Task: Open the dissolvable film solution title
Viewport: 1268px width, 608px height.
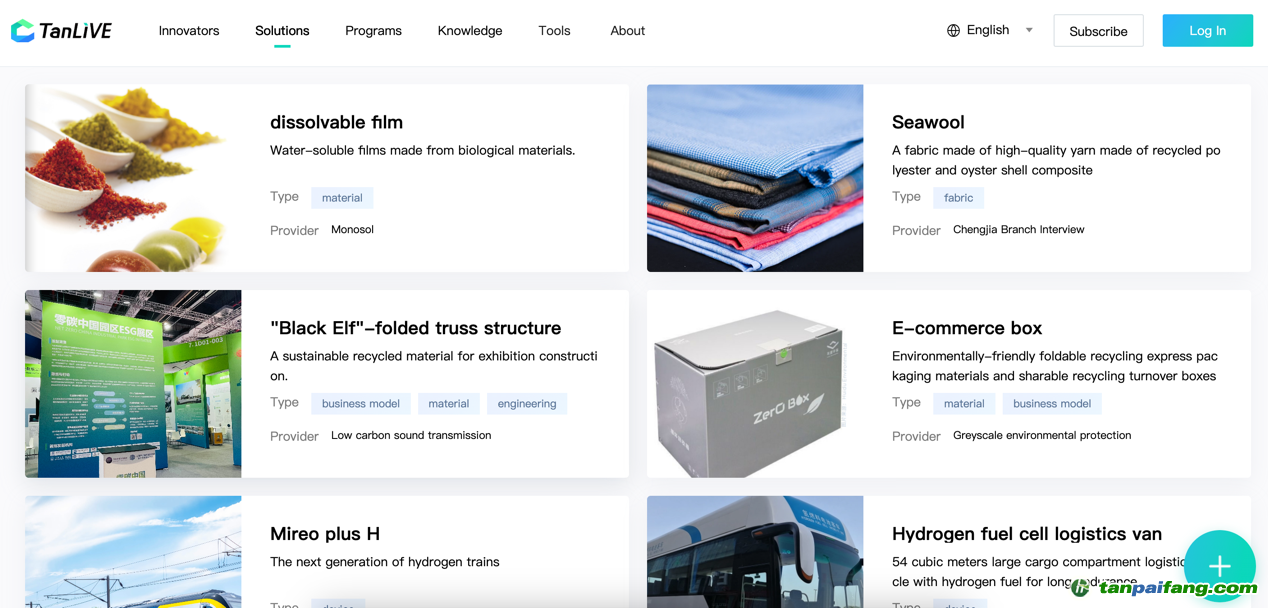Action: click(336, 122)
